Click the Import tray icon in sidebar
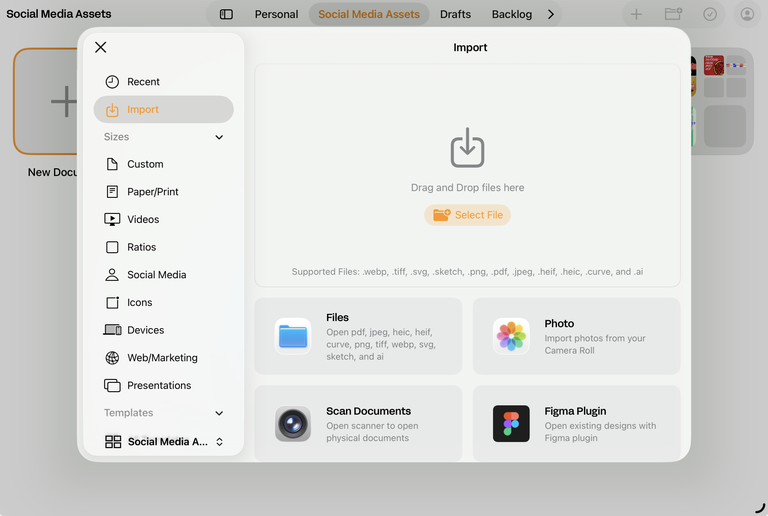The height and width of the screenshot is (516, 768). [x=112, y=110]
